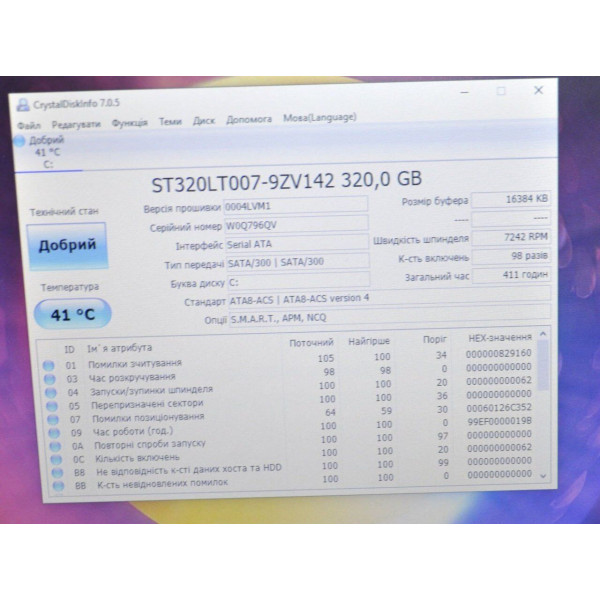Screen dimensions: 600x600
Task: Select row Перепризначені сектори
Action: [289, 401]
